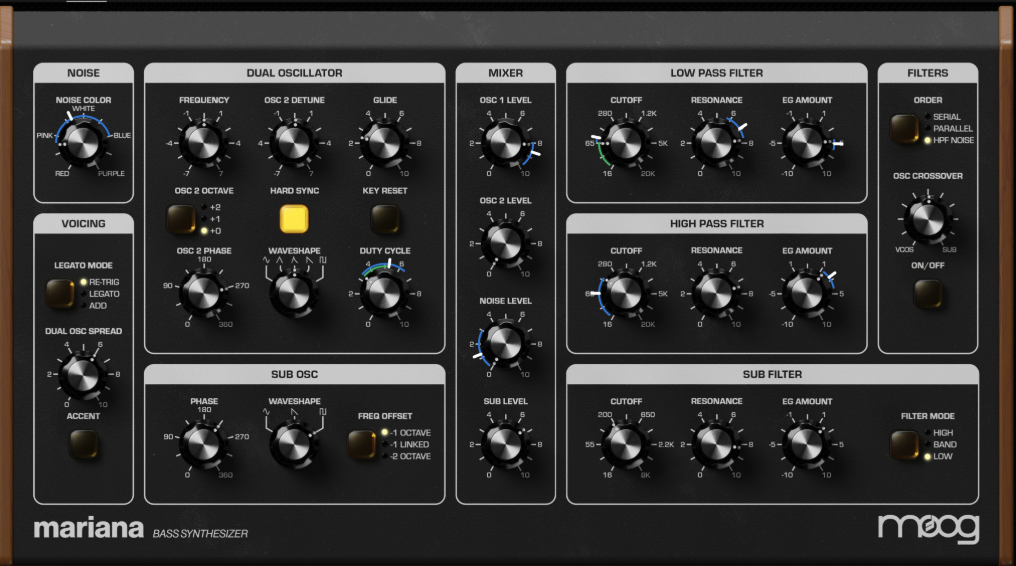Select BAND filter mode
1016x566 pixels.
tap(940, 444)
